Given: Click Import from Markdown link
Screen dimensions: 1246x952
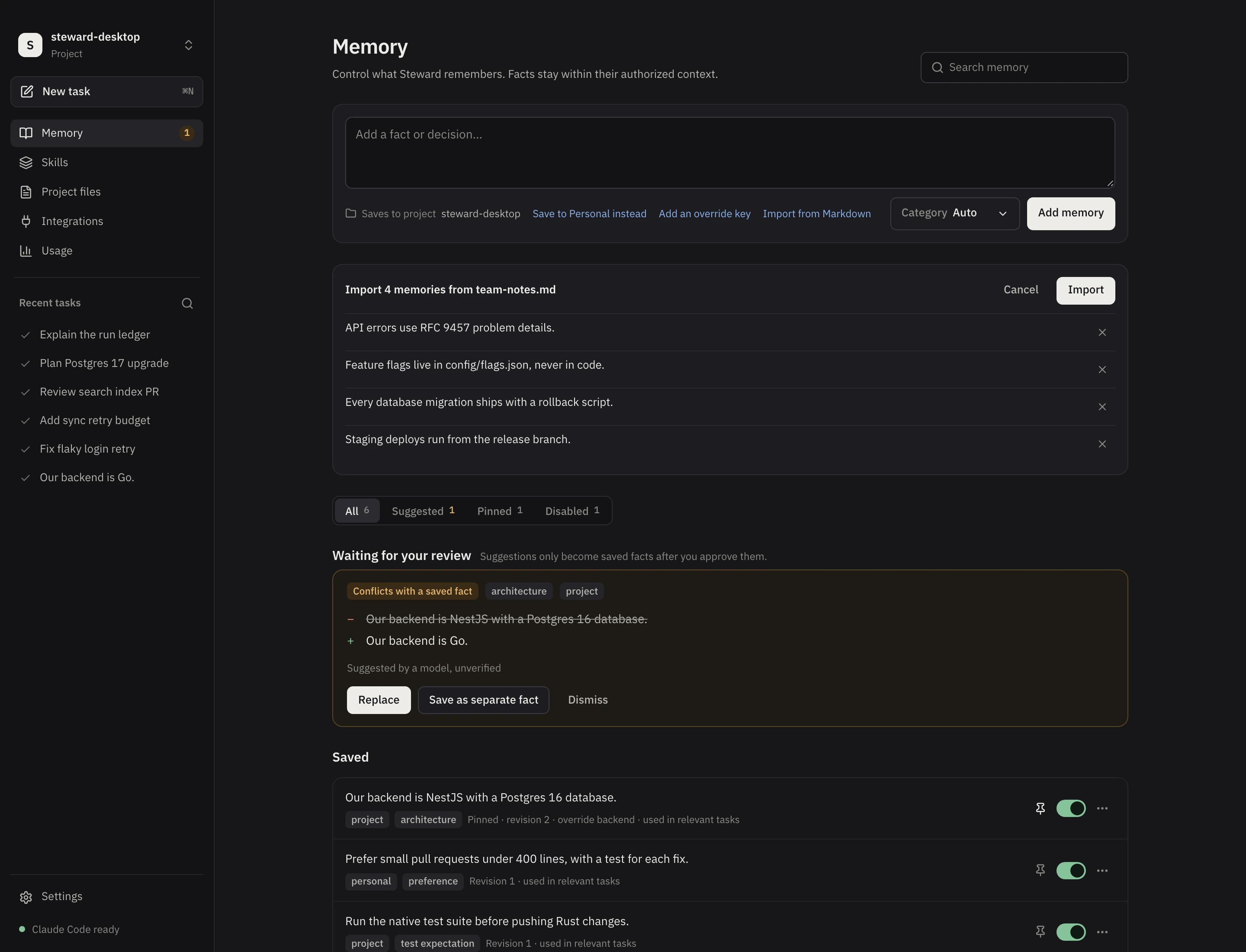Looking at the screenshot, I should pos(816,214).
